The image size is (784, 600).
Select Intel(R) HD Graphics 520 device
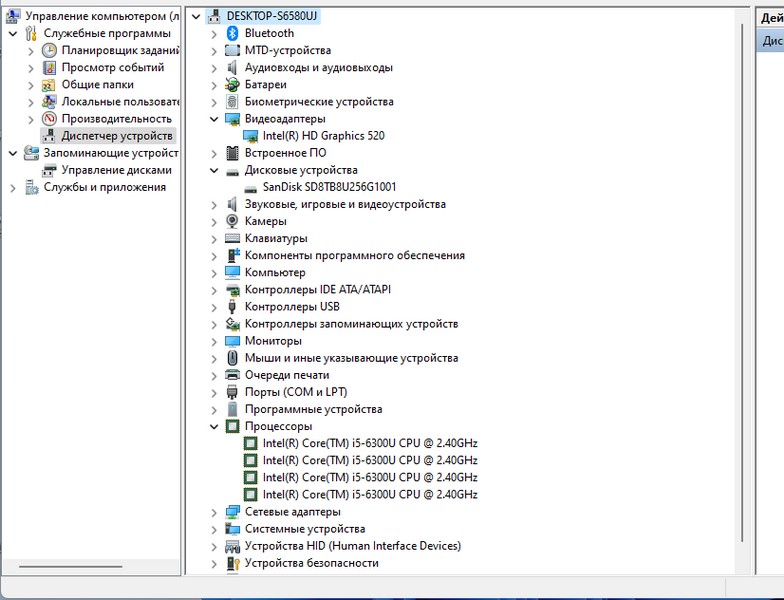(322, 136)
